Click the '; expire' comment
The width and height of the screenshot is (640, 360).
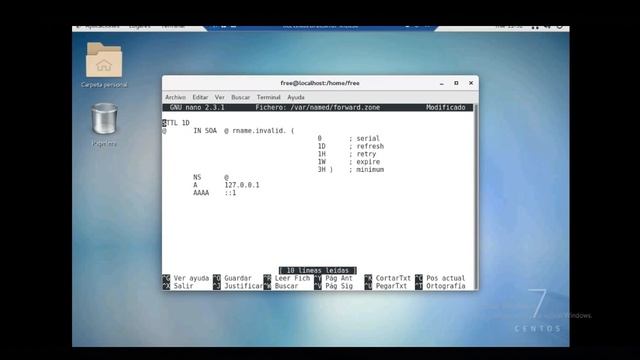point(364,162)
